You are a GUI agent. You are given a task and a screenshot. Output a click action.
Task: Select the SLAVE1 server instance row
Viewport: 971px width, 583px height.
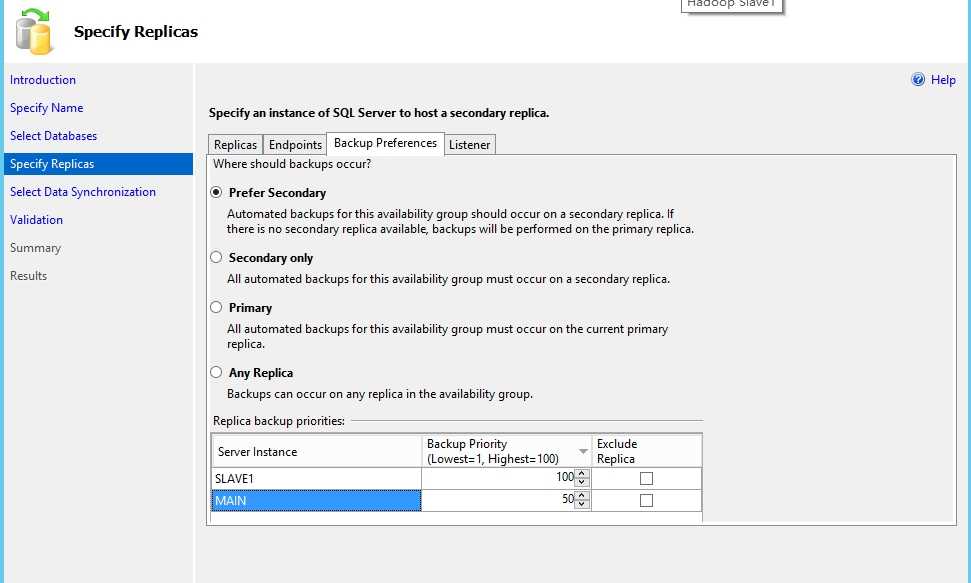[315, 478]
